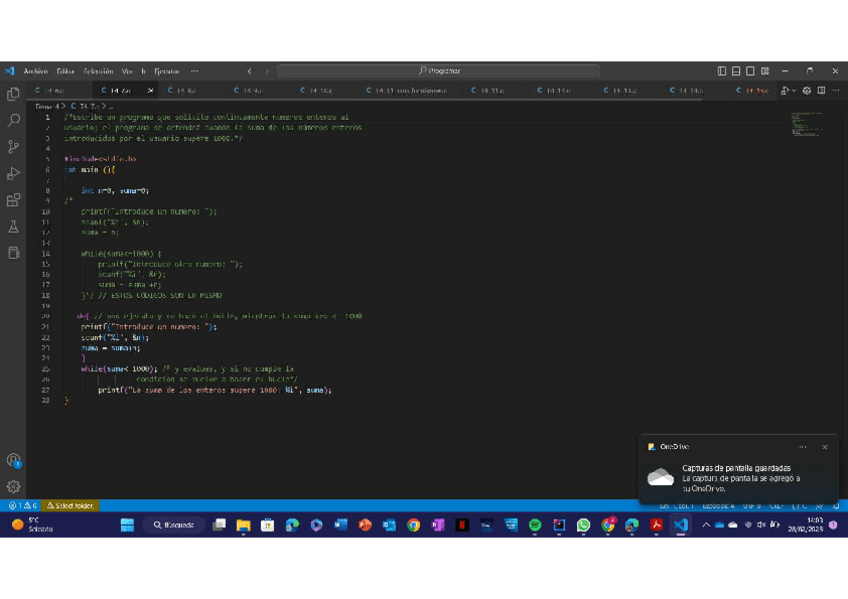Expand more editor actions ellipsis

tap(835, 90)
